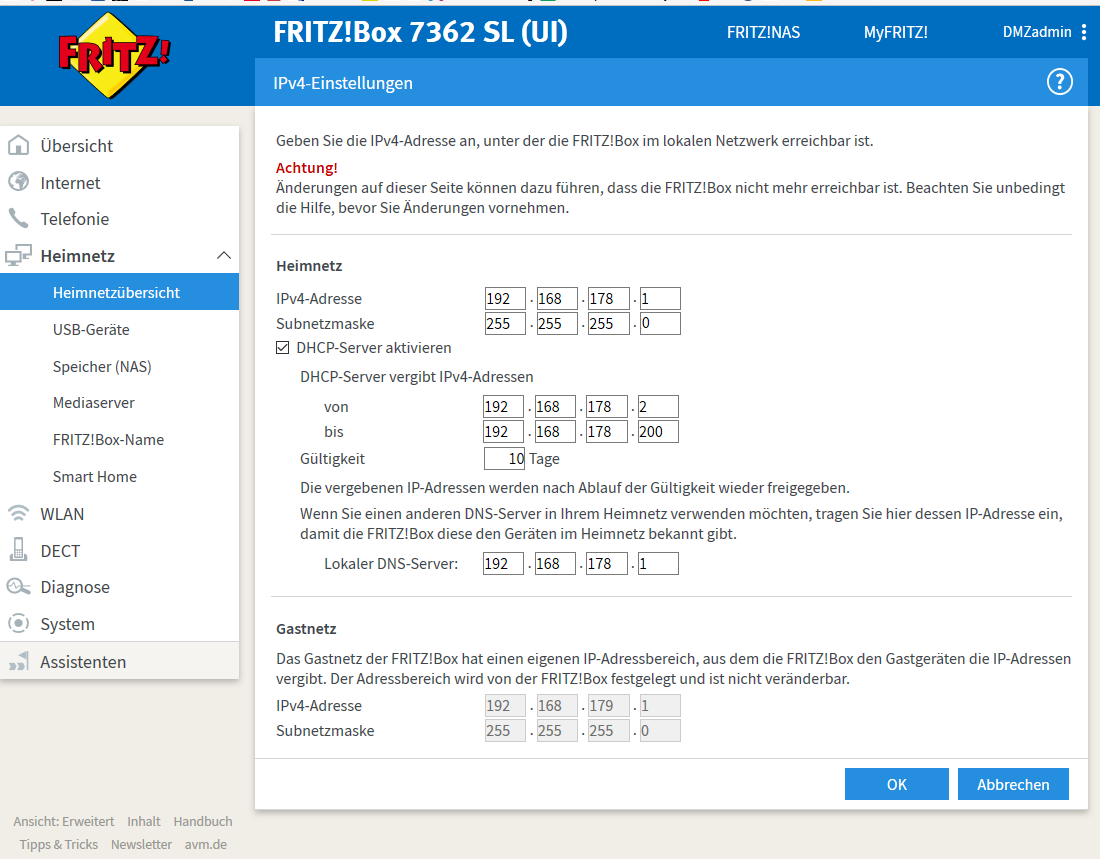Select Mediaserver submenu item
Image resolution: width=1100 pixels, height=859 pixels.
(x=93, y=403)
